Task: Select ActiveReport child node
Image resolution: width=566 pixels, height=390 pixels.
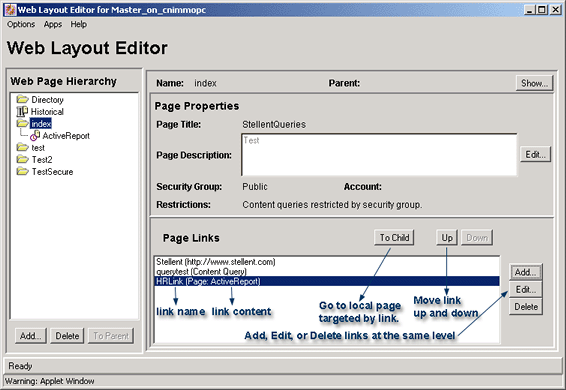Action: point(66,136)
